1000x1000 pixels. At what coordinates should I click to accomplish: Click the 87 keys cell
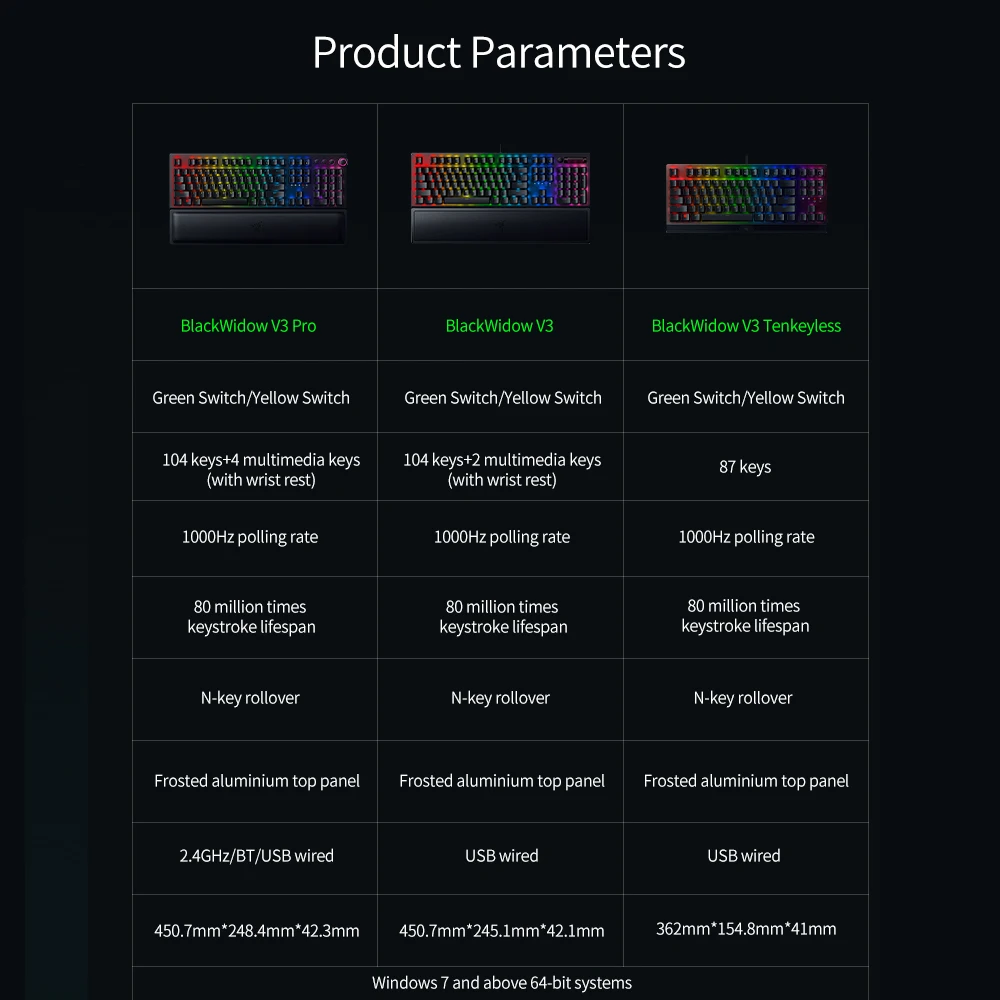pyautogui.click(x=746, y=467)
